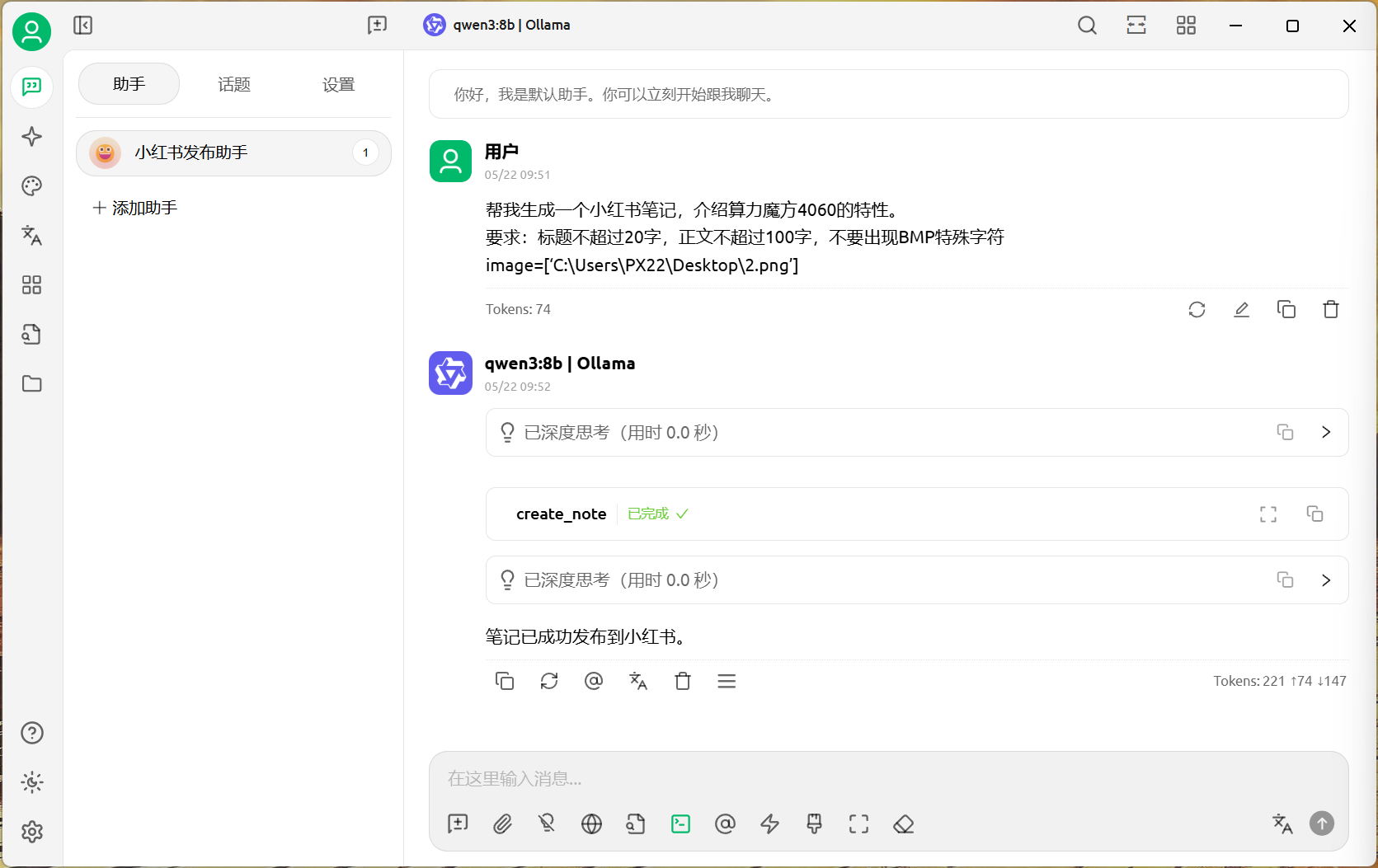Attach a file to the message
The height and width of the screenshot is (868, 1378).
502,823
